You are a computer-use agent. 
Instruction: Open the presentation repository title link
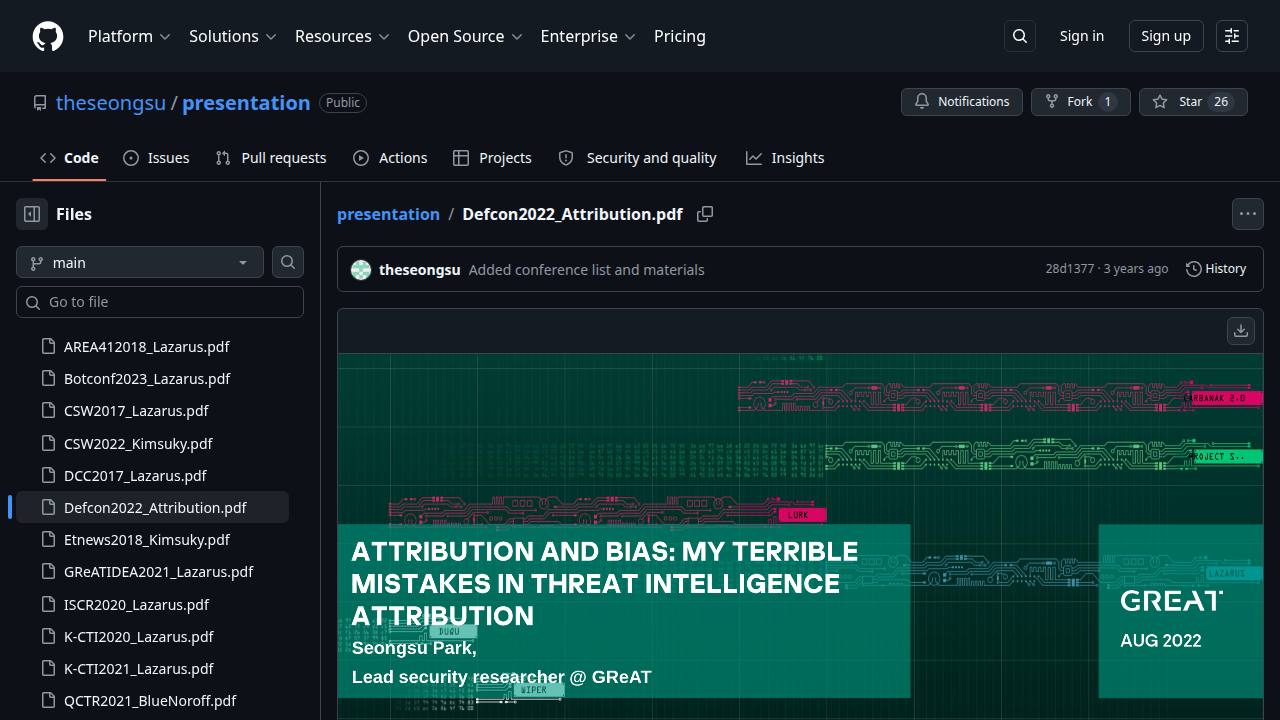click(x=246, y=103)
